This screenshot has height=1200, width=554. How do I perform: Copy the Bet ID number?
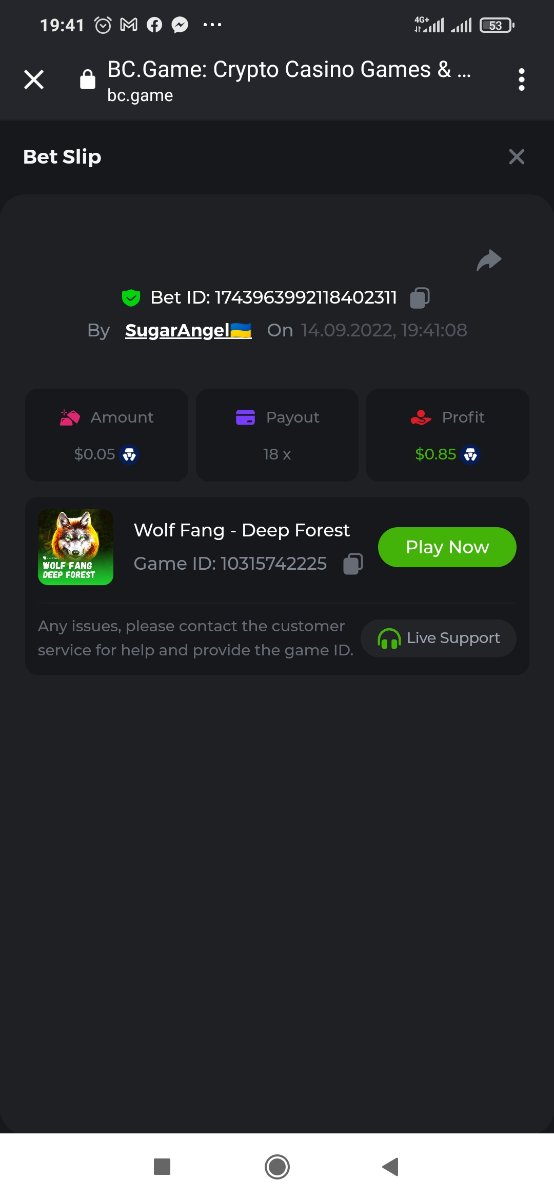420,297
